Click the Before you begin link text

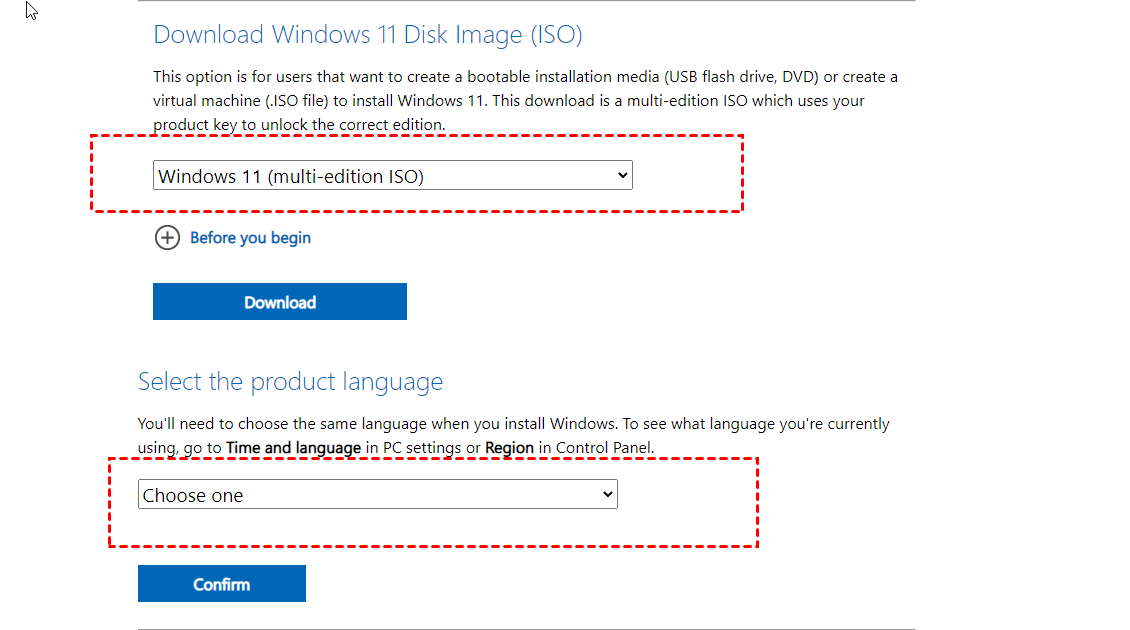[x=250, y=238]
